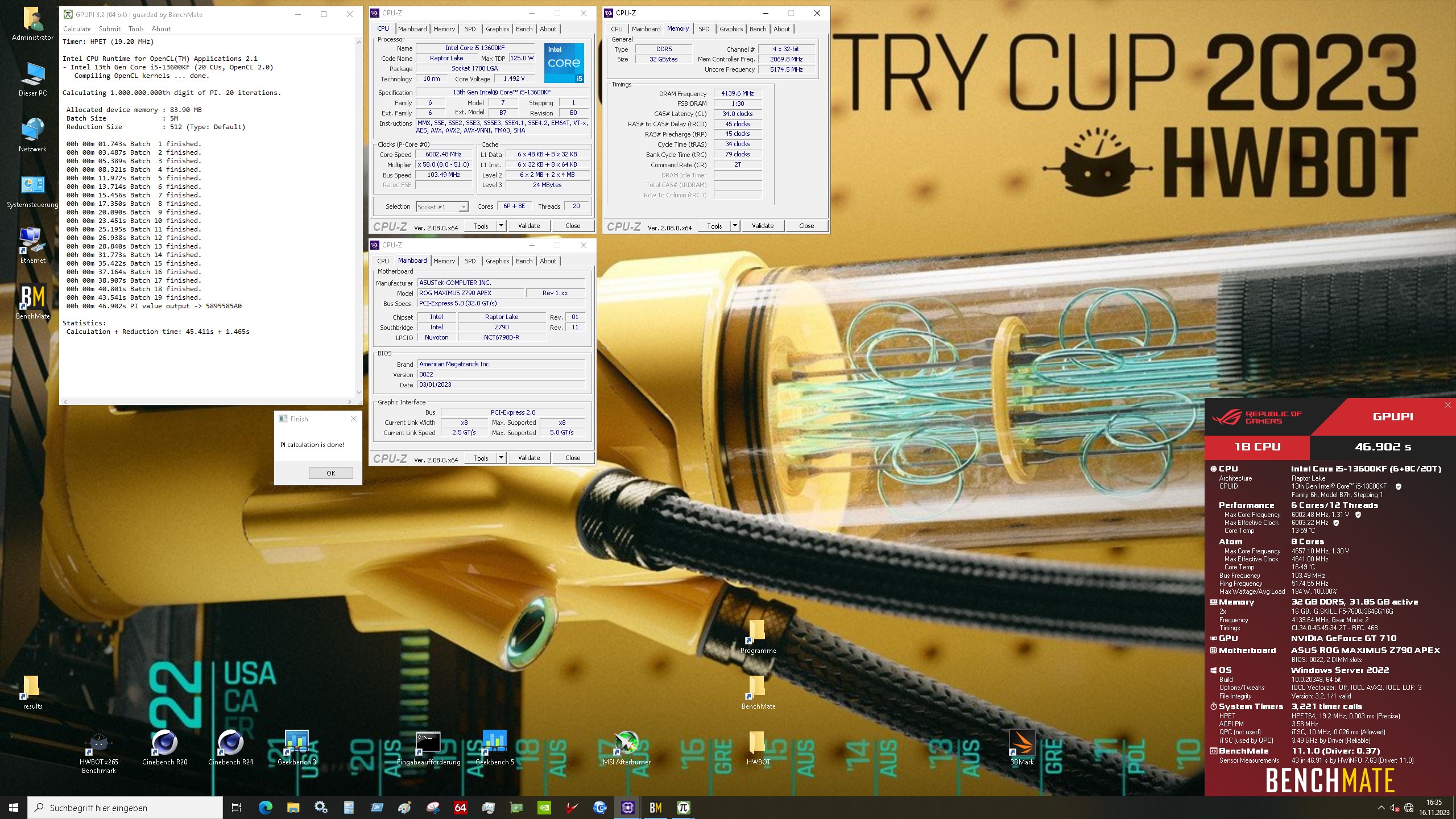Image resolution: width=1456 pixels, height=819 pixels.
Task: Open the Eingabeaufforderung command prompt shortcut
Action: [428, 747]
